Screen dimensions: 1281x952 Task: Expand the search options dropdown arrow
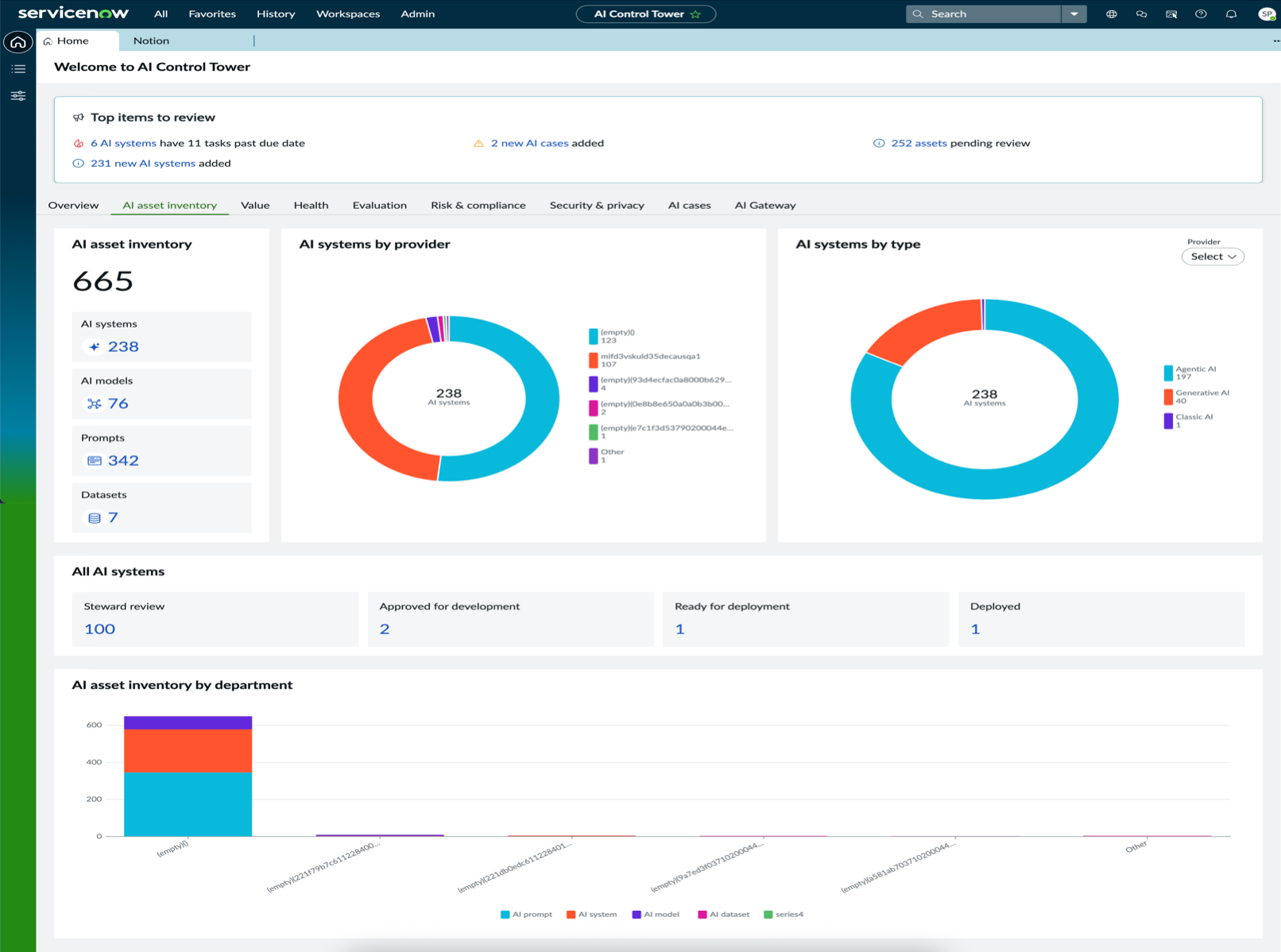tap(1074, 14)
